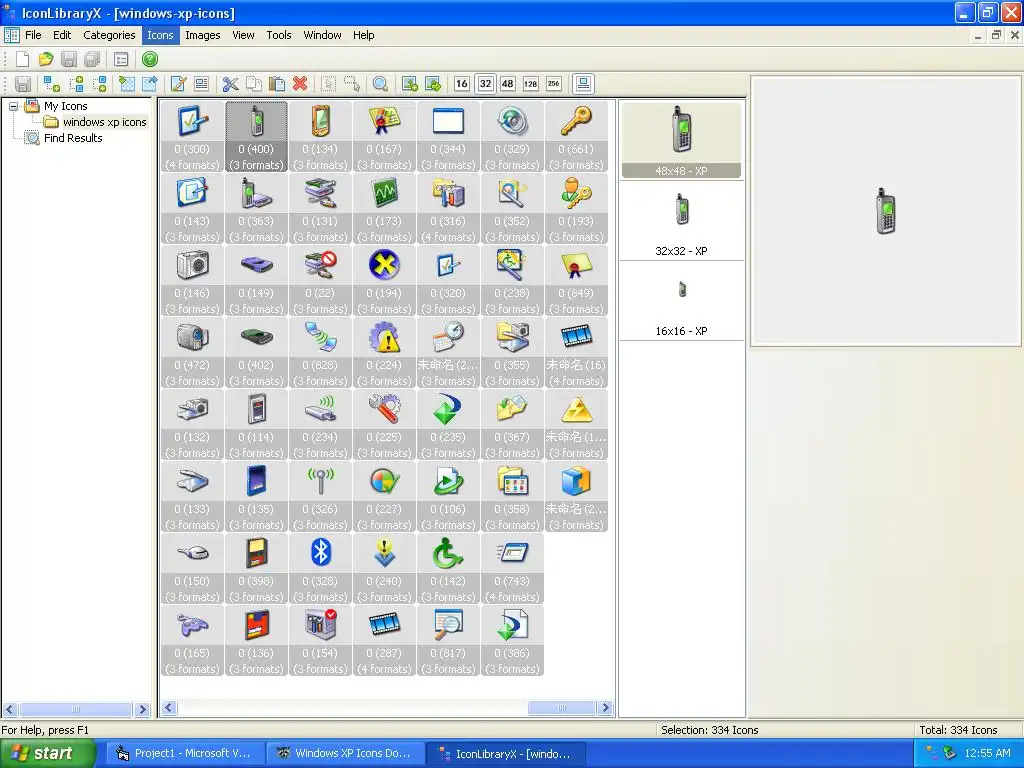Select the 48x48 - XP image format
This screenshot has width=1024, height=768.
681,140
